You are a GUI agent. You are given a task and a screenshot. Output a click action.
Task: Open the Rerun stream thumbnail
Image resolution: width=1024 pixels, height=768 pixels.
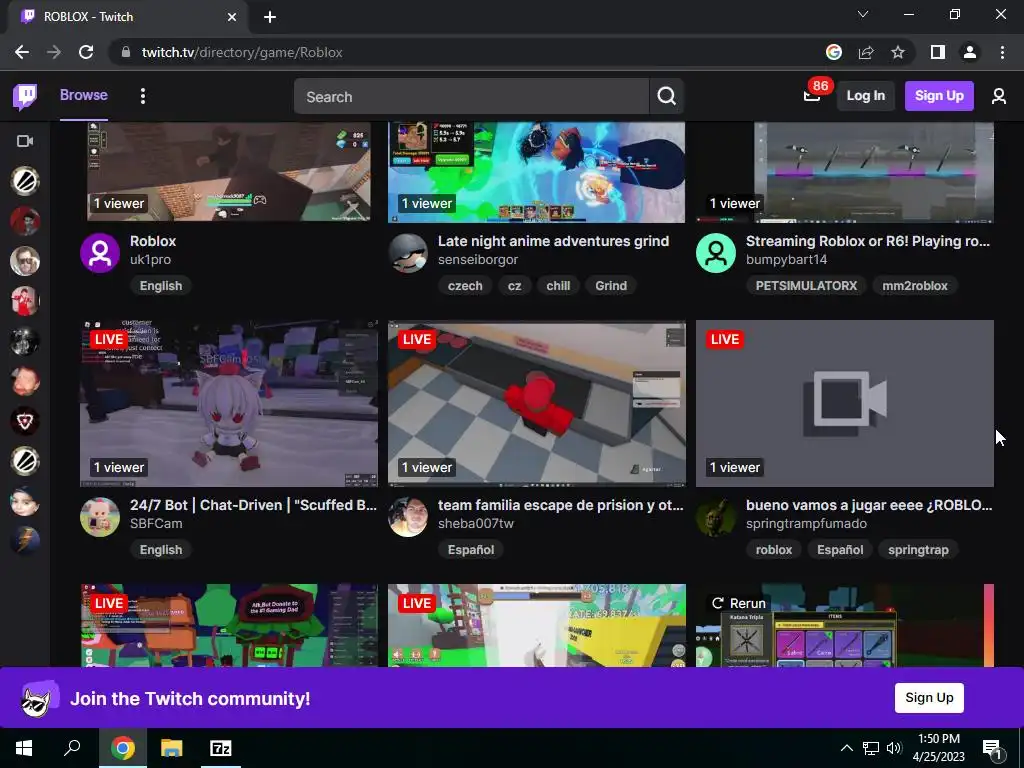845,626
